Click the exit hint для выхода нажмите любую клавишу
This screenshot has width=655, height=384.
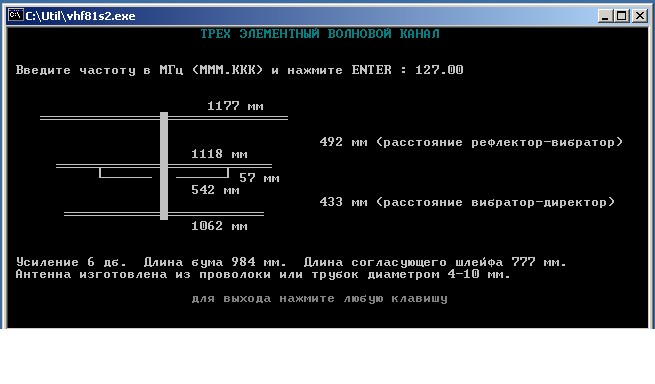click(x=320, y=298)
